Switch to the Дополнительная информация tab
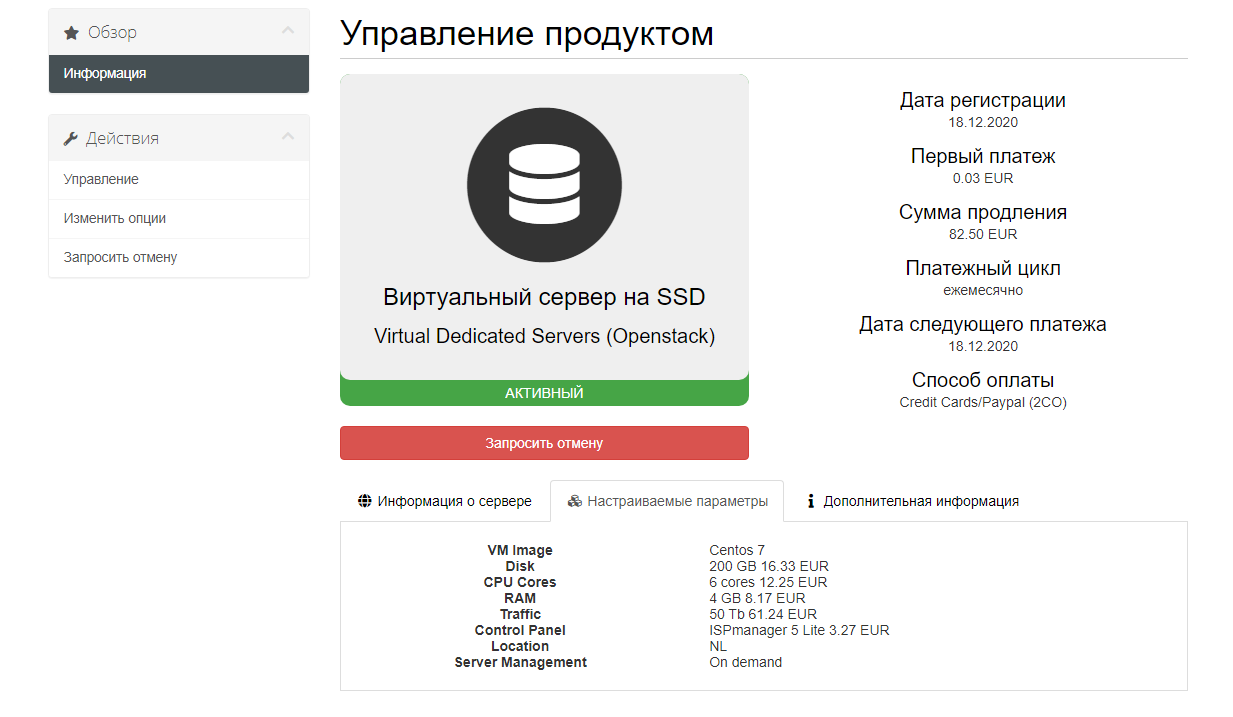Screen dimensions: 1233x717 912,501
